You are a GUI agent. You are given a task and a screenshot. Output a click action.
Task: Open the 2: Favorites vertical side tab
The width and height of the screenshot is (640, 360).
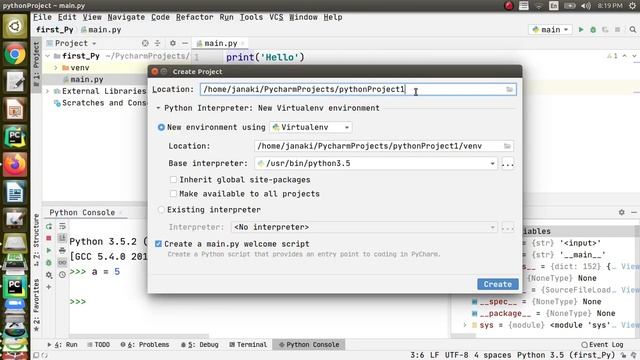pyautogui.click(x=36, y=305)
